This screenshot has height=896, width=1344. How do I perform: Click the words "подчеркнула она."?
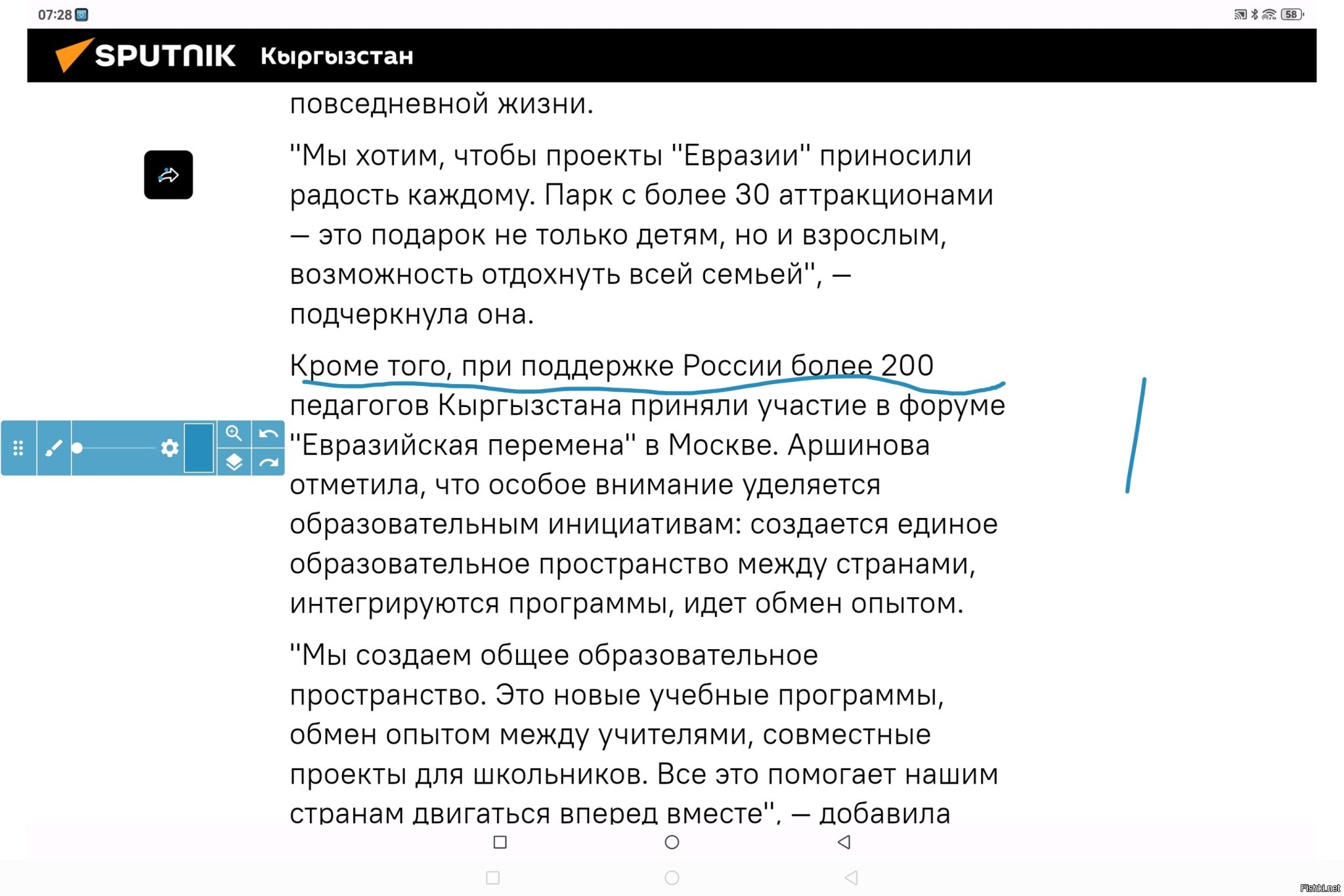[412, 314]
